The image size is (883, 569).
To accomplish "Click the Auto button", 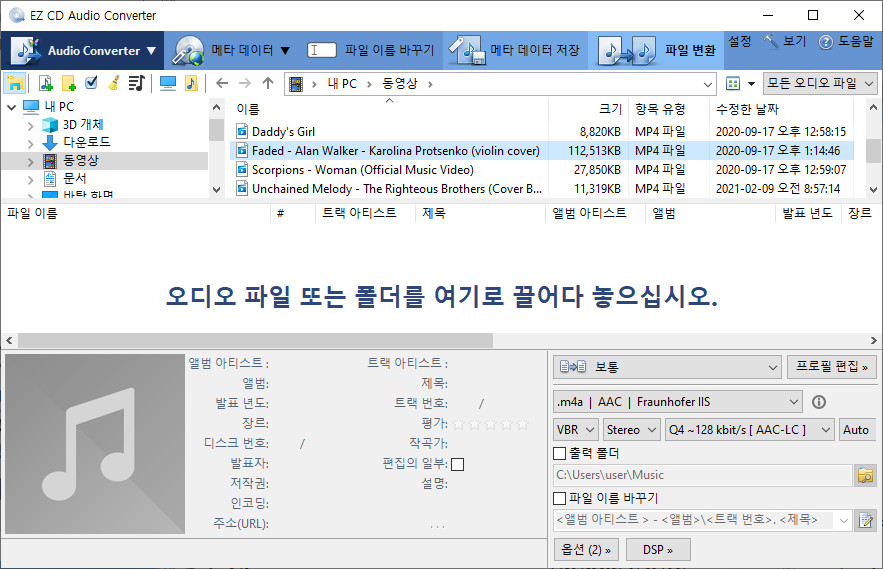I will (856, 430).
